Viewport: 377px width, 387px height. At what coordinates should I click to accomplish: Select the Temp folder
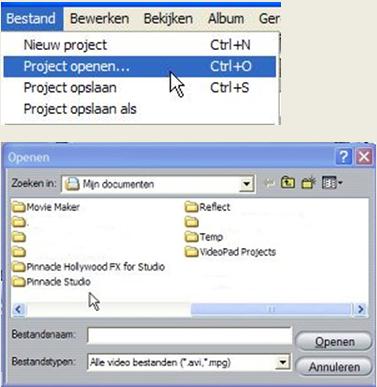coord(204,237)
